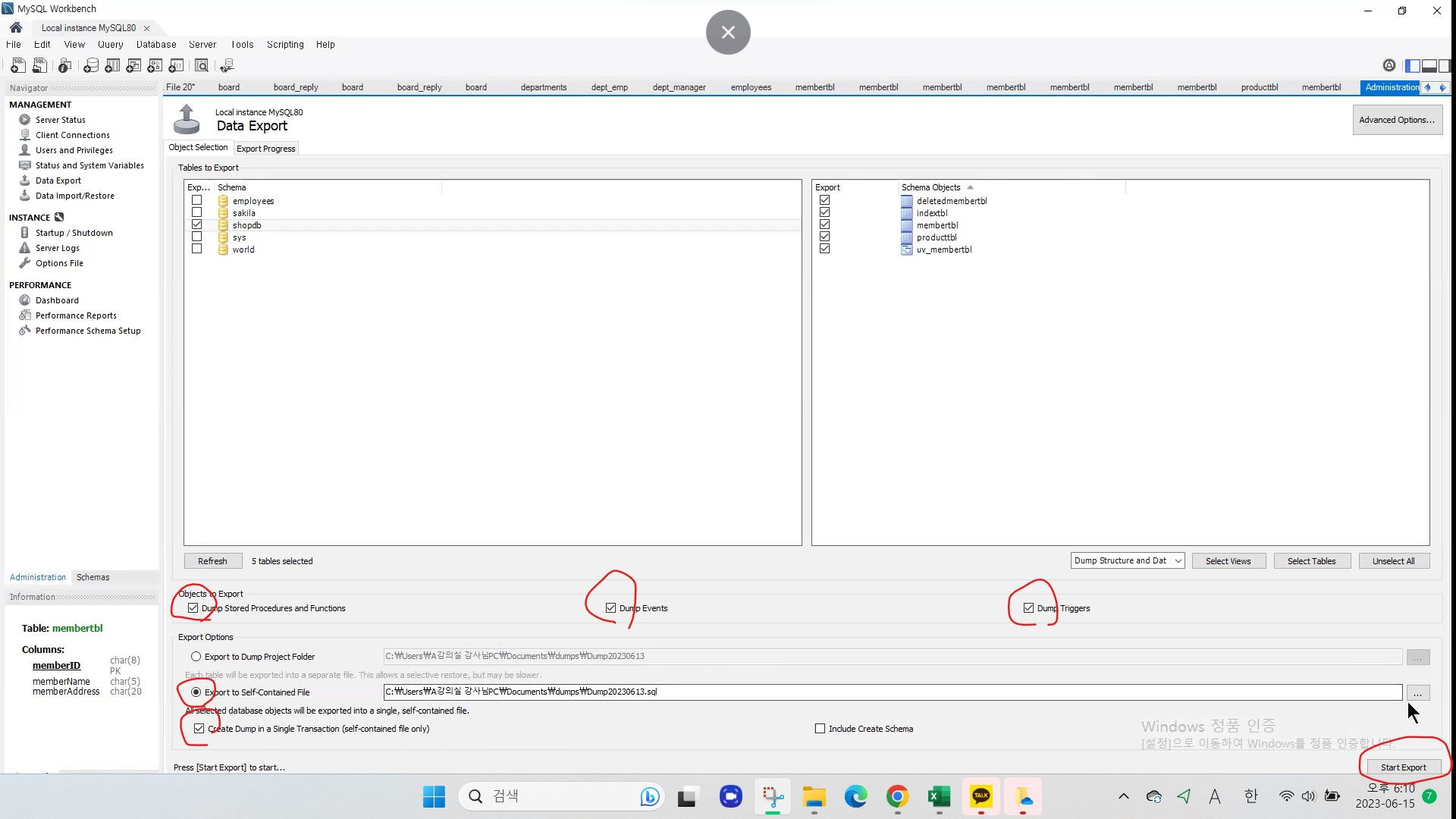Screen dimensions: 1456x819
Task: Uncheck Dump Events option
Action: pyautogui.click(x=610, y=608)
